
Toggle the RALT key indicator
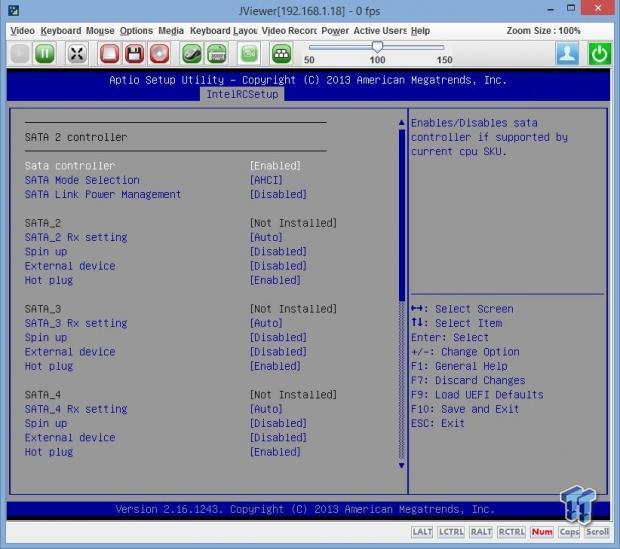[x=481, y=532]
